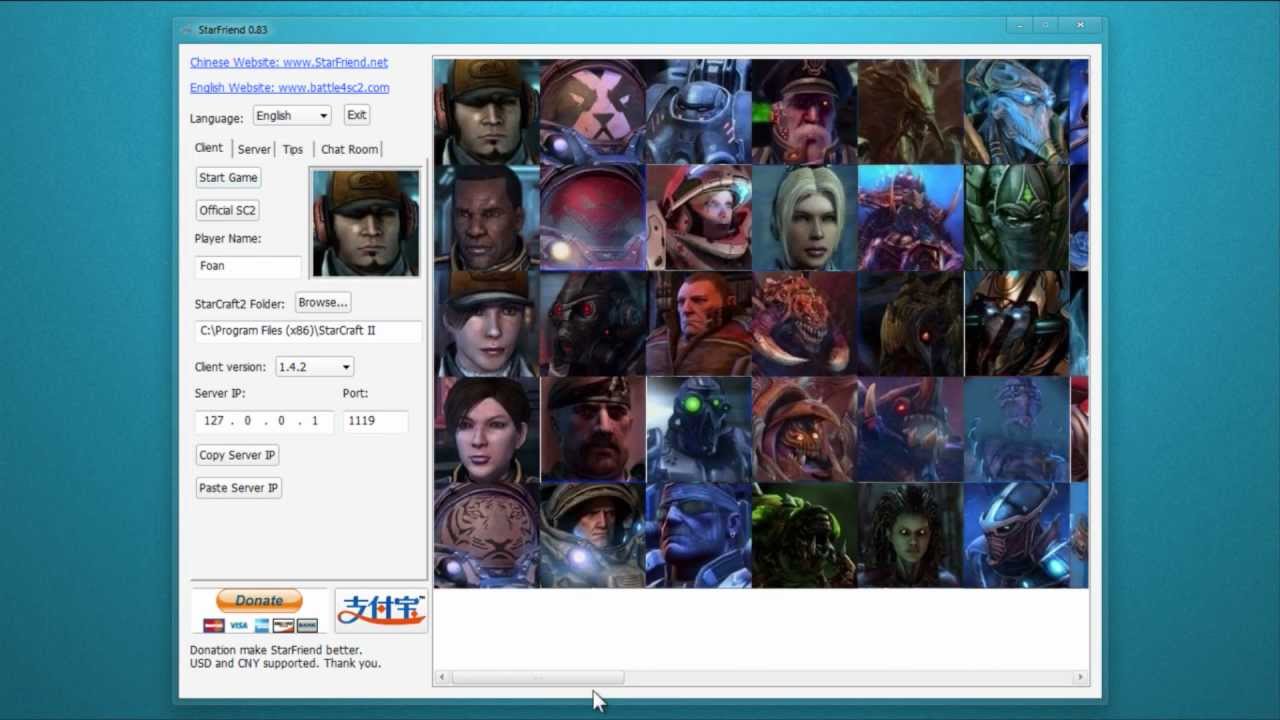1280x720 pixels.
Task: Edit the Port field showing 1119
Action: click(375, 421)
